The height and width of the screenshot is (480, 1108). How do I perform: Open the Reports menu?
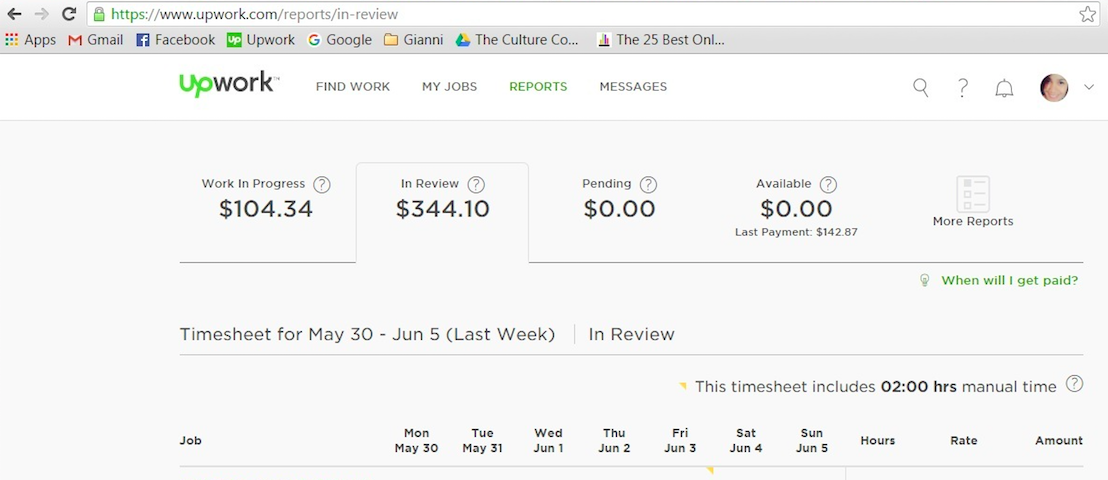point(538,87)
